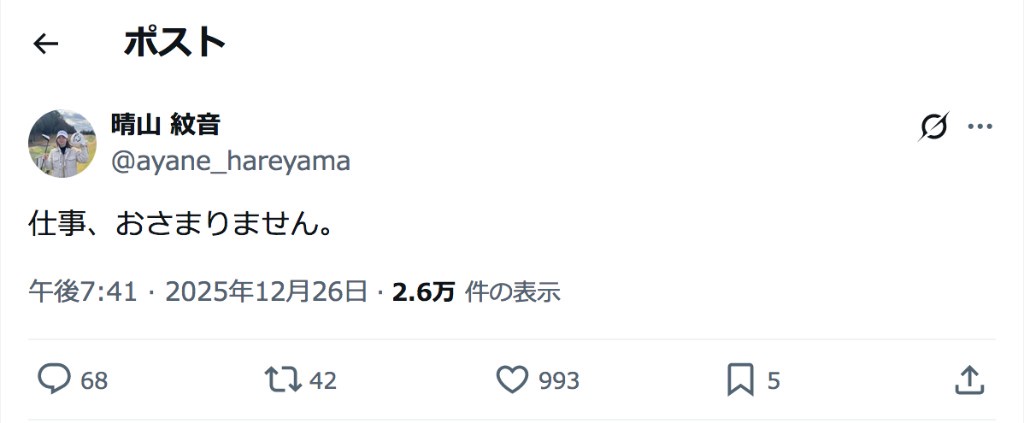Screen dimensions: 1024x423
Task: Go back using the left arrow
Action: click(46, 43)
